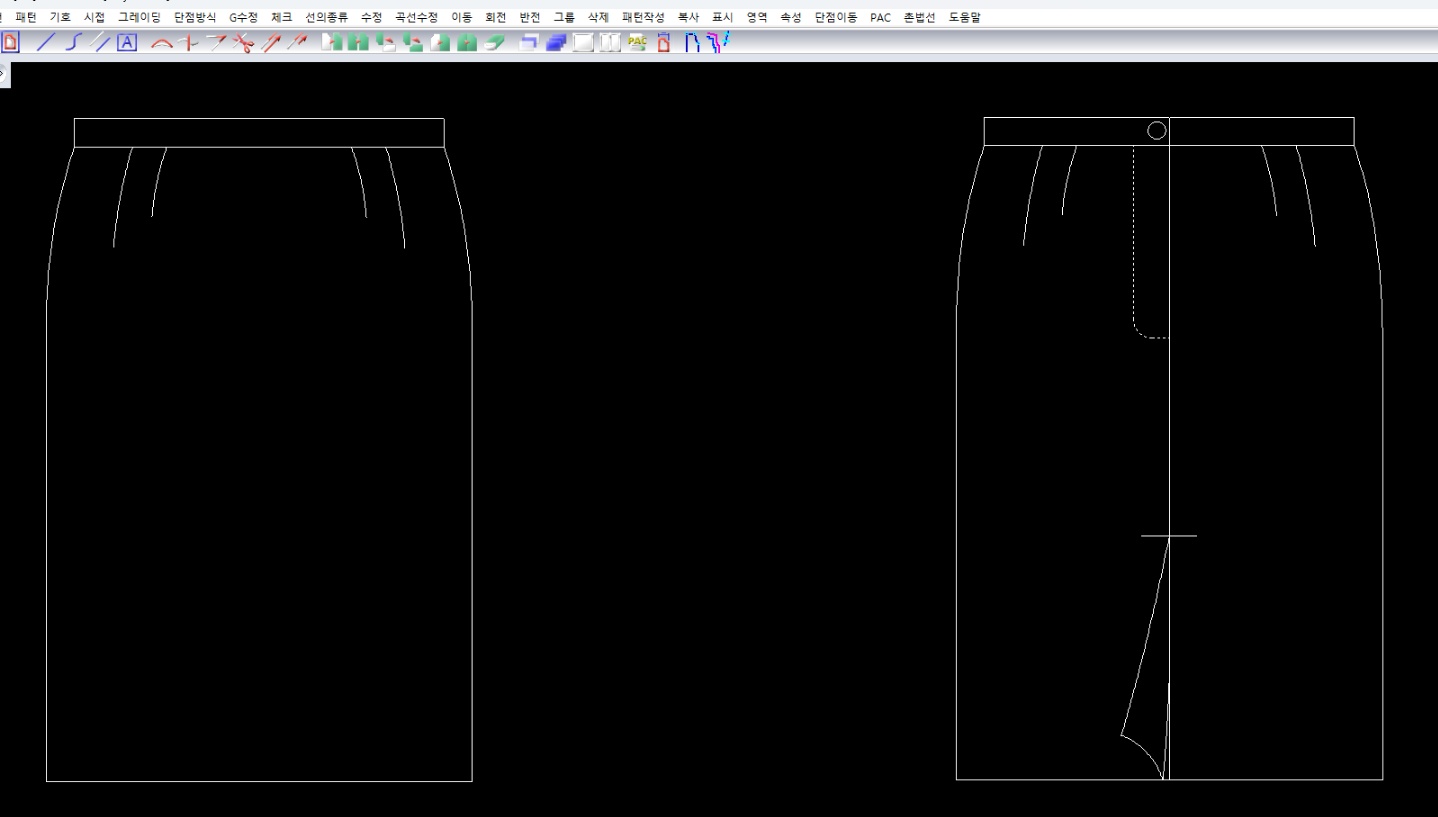Click the red pattern piece icon at far left

(11, 42)
